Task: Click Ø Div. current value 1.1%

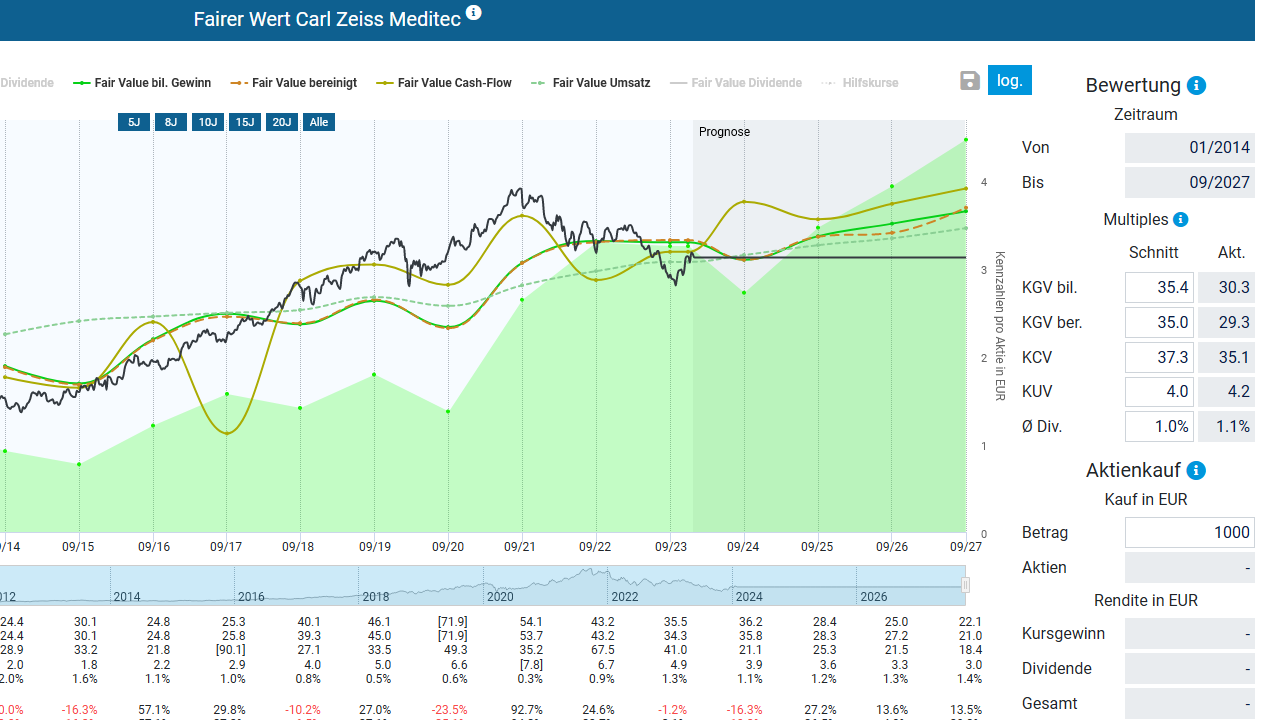Action: click(1226, 426)
